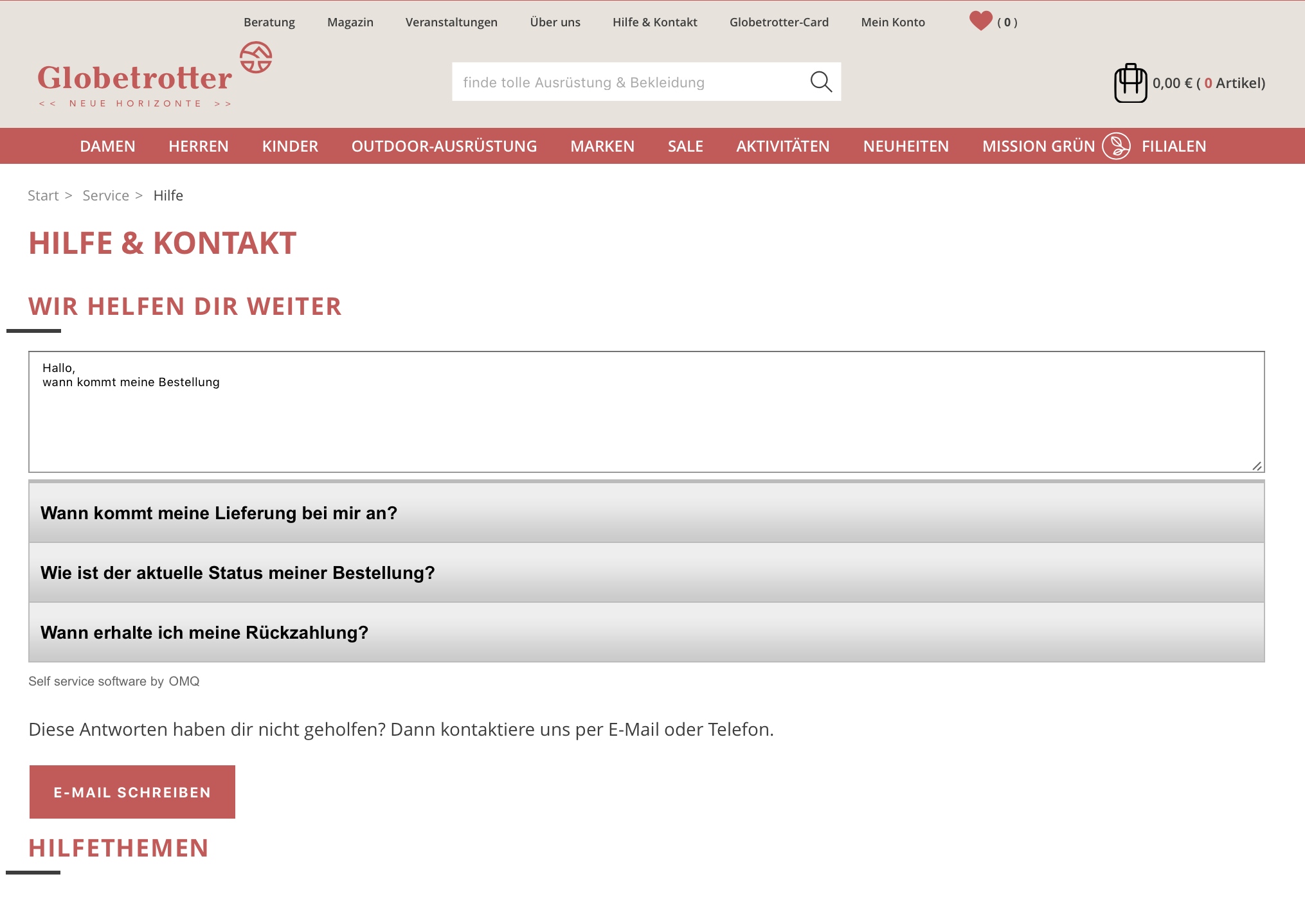Expand 'Wann kommt meine Lieferung bei mir an?'
This screenshot has width=1305, height=924.
coord(646,513)
